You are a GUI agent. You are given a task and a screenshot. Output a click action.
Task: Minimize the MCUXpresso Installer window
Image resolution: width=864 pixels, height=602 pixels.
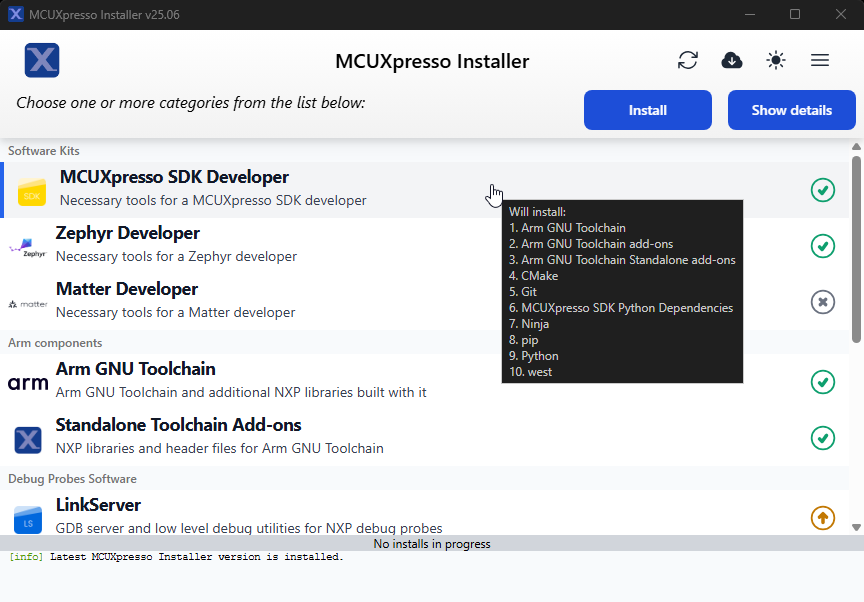coord(749,14)
